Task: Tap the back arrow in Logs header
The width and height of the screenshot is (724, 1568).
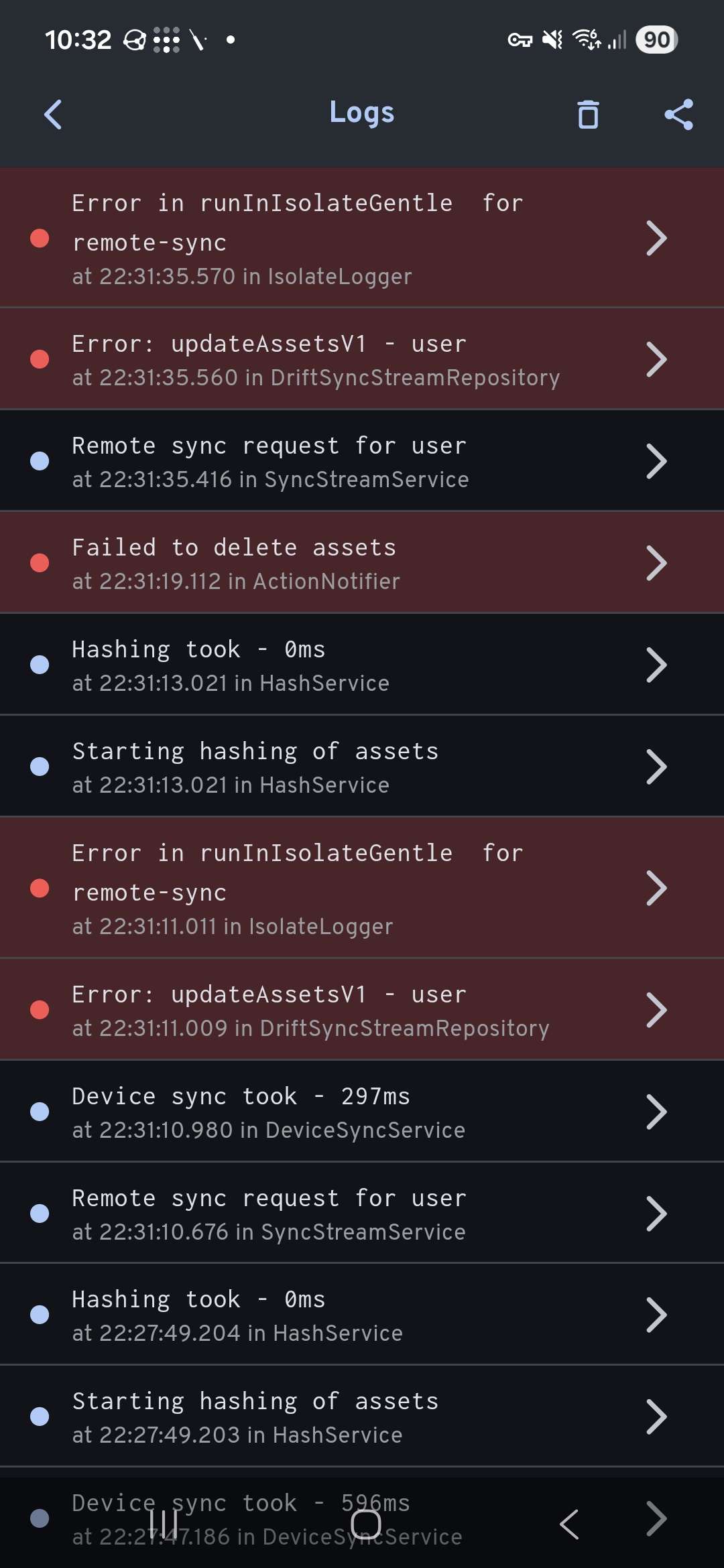Action: (x=53, y=114)
